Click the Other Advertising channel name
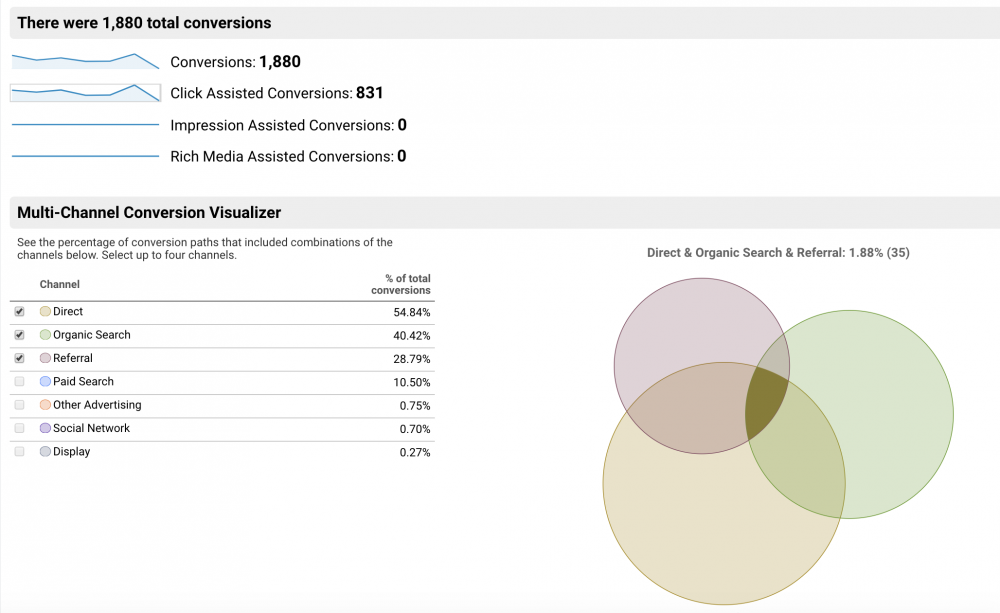Screen dimensions: 1000x613 [x=98, y=405]
